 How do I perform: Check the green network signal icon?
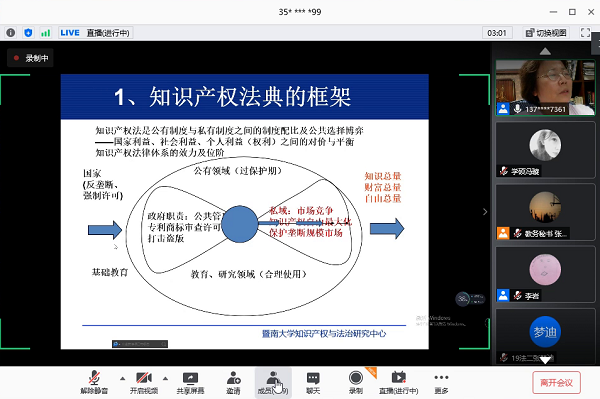click(46, 33)
